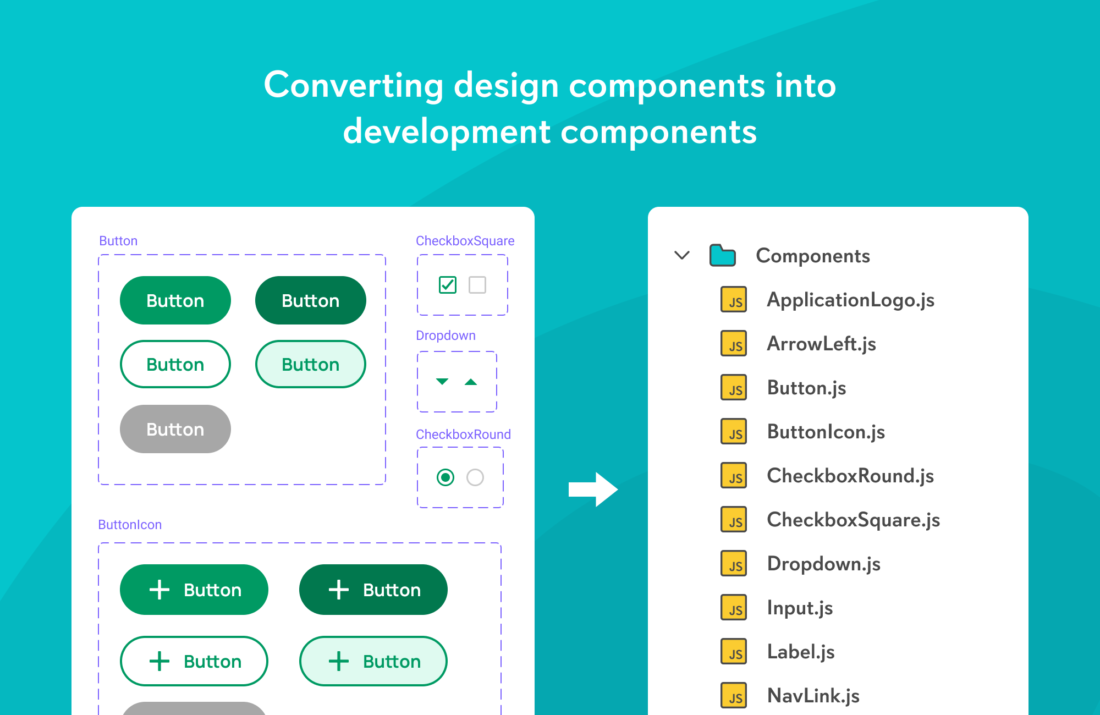Click the CheckboxSquare component label
Viewport: 1100px width, 715px height.
[x=465, y=241]
